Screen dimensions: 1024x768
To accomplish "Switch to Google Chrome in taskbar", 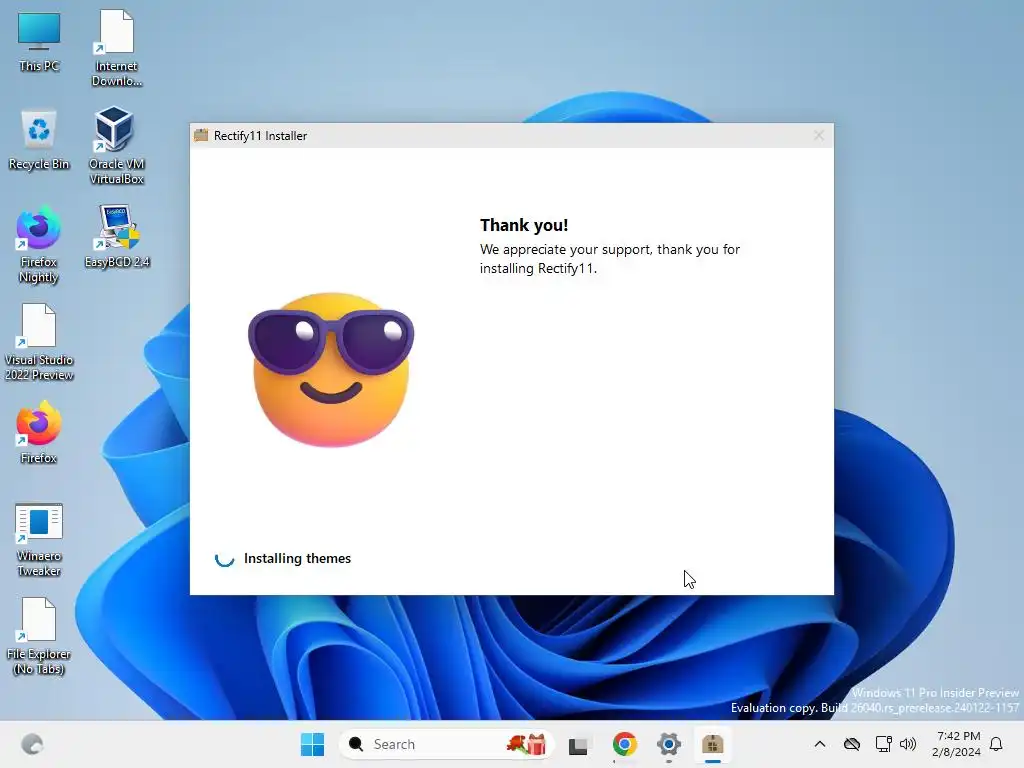I will [x=624, y=744].
